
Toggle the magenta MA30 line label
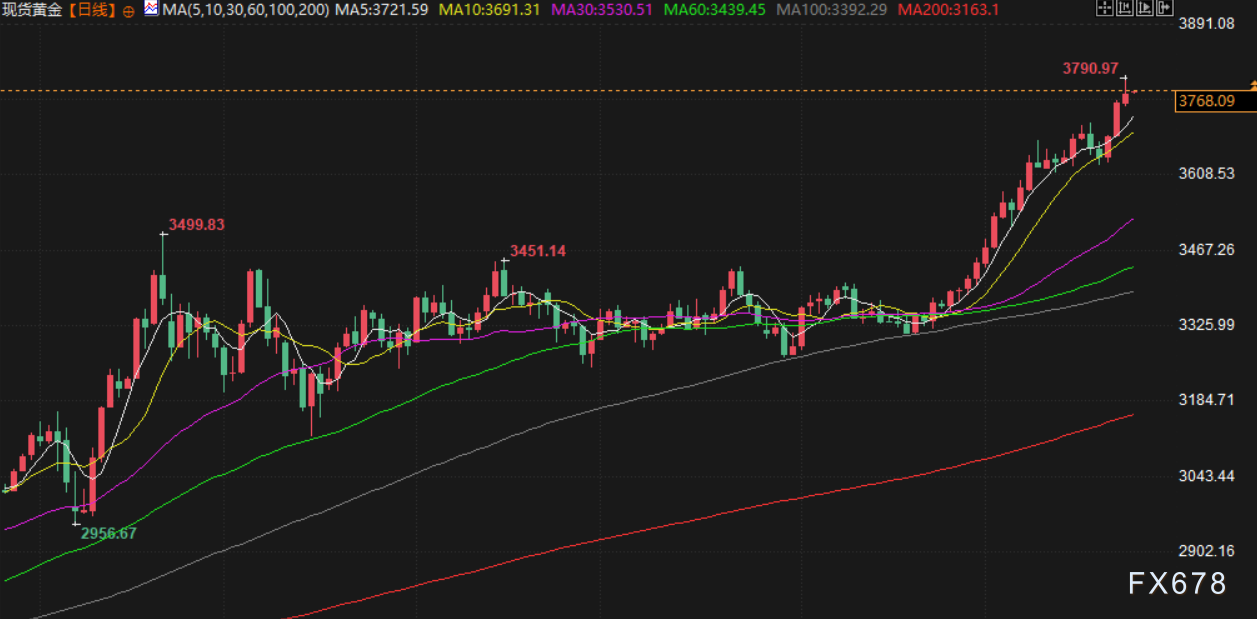603,10
